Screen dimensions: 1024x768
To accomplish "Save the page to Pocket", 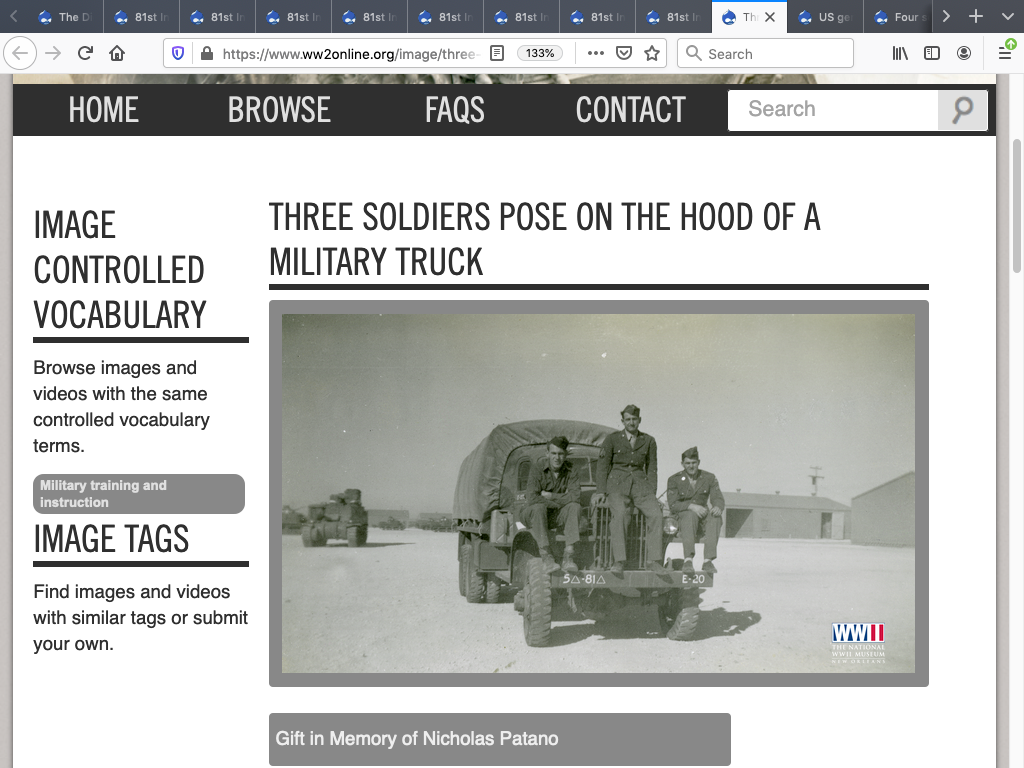I will [624, 54].
